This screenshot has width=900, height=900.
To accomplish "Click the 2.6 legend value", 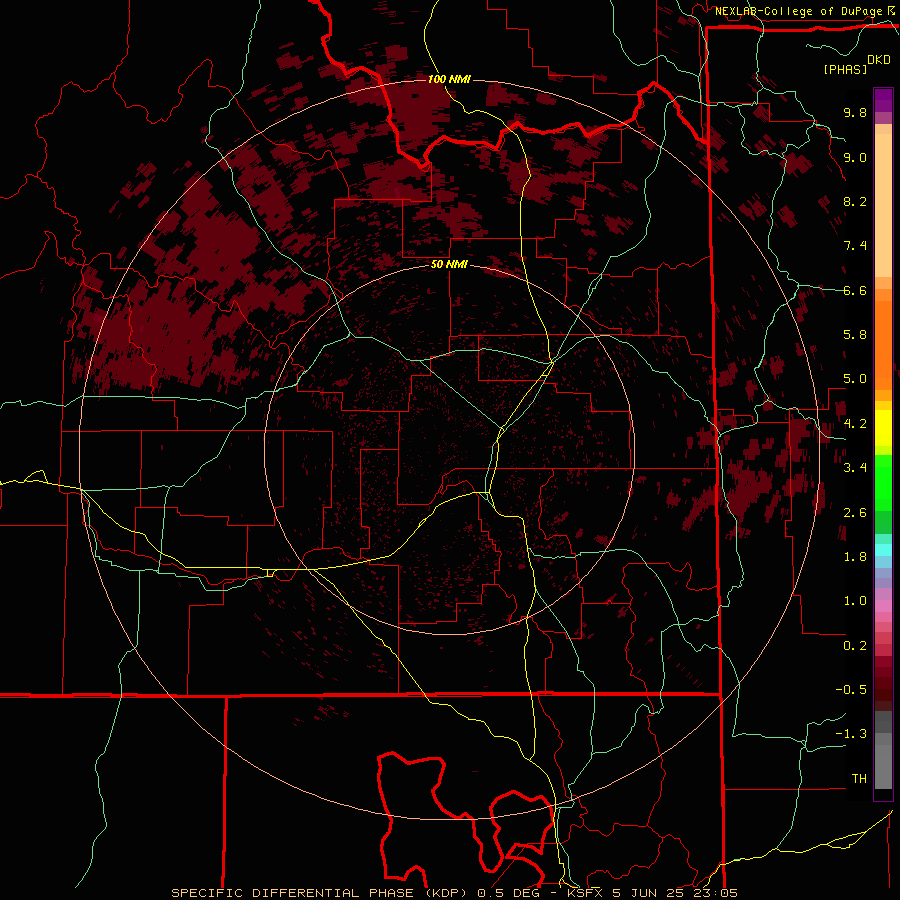I will [x=855, y=512].
